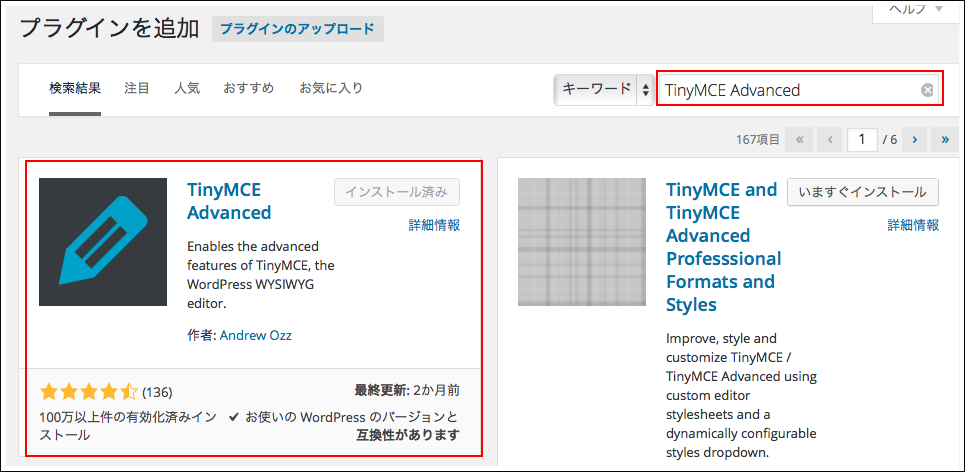Viewport: 965px width, 472px height.
Task: Open the TinyMCE Advanced pencil icon thumbnail
Action: point(103,242)
